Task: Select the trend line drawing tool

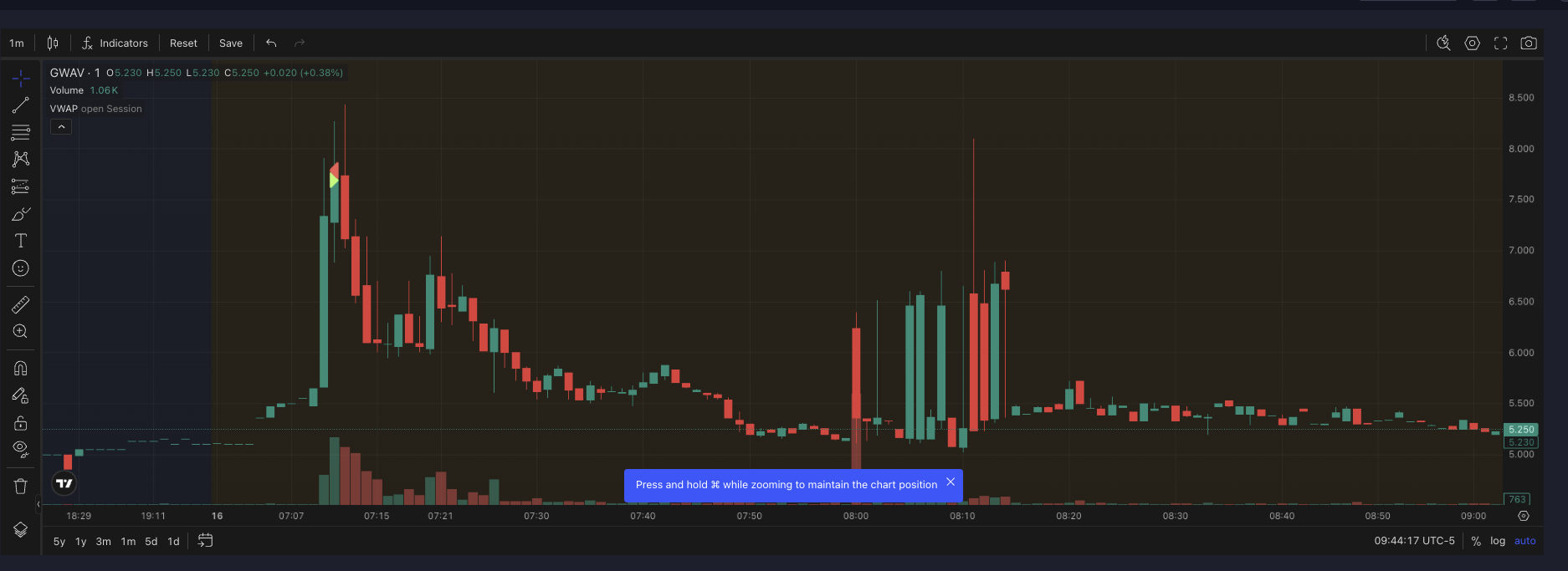Action: coord(21,105)
